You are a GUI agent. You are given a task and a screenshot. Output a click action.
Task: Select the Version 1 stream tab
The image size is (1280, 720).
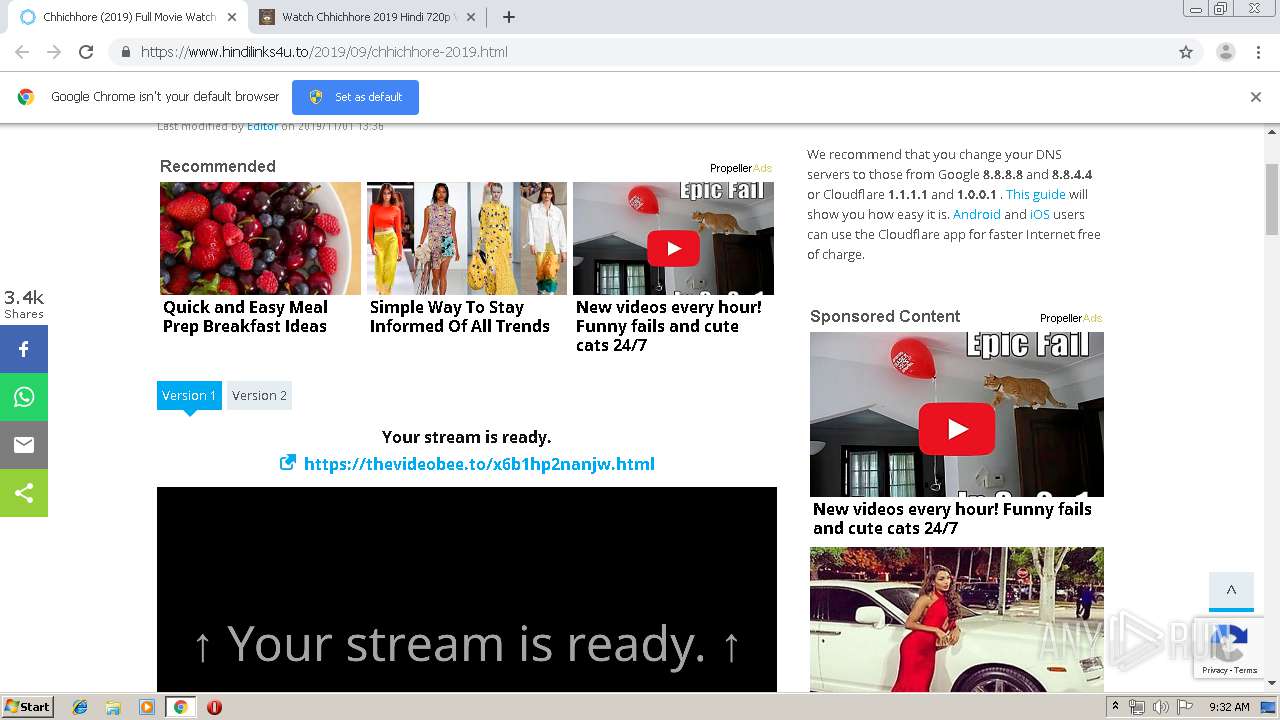189,395
